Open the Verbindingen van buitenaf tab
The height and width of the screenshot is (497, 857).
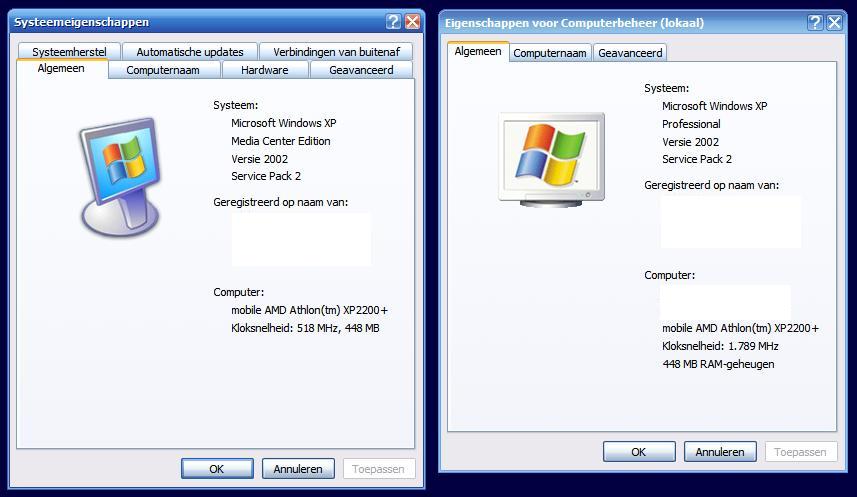(x=336, y=52)
